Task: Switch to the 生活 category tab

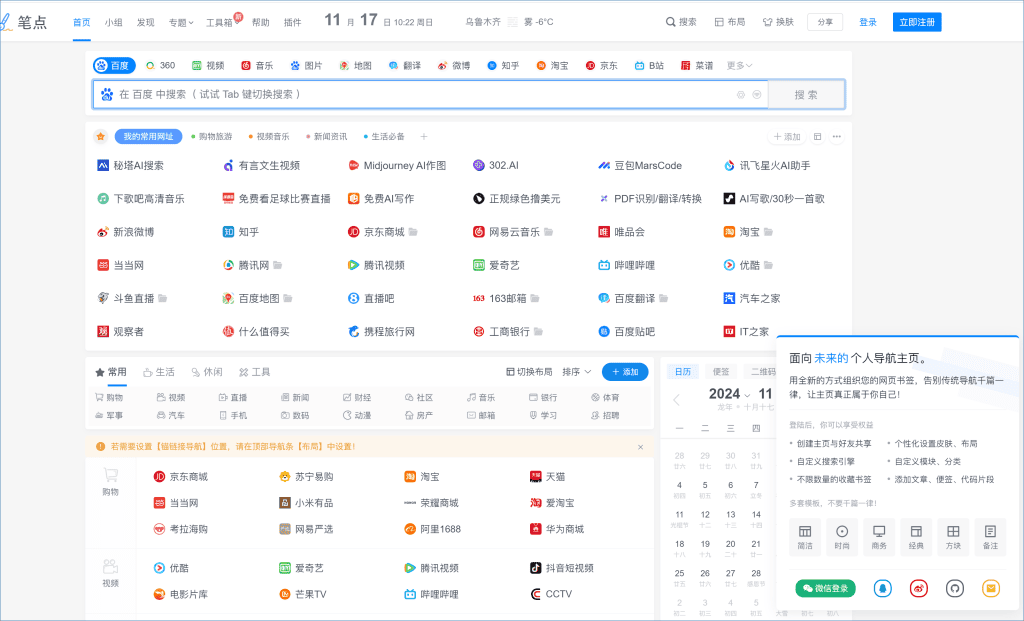Action: click(159, 372)
